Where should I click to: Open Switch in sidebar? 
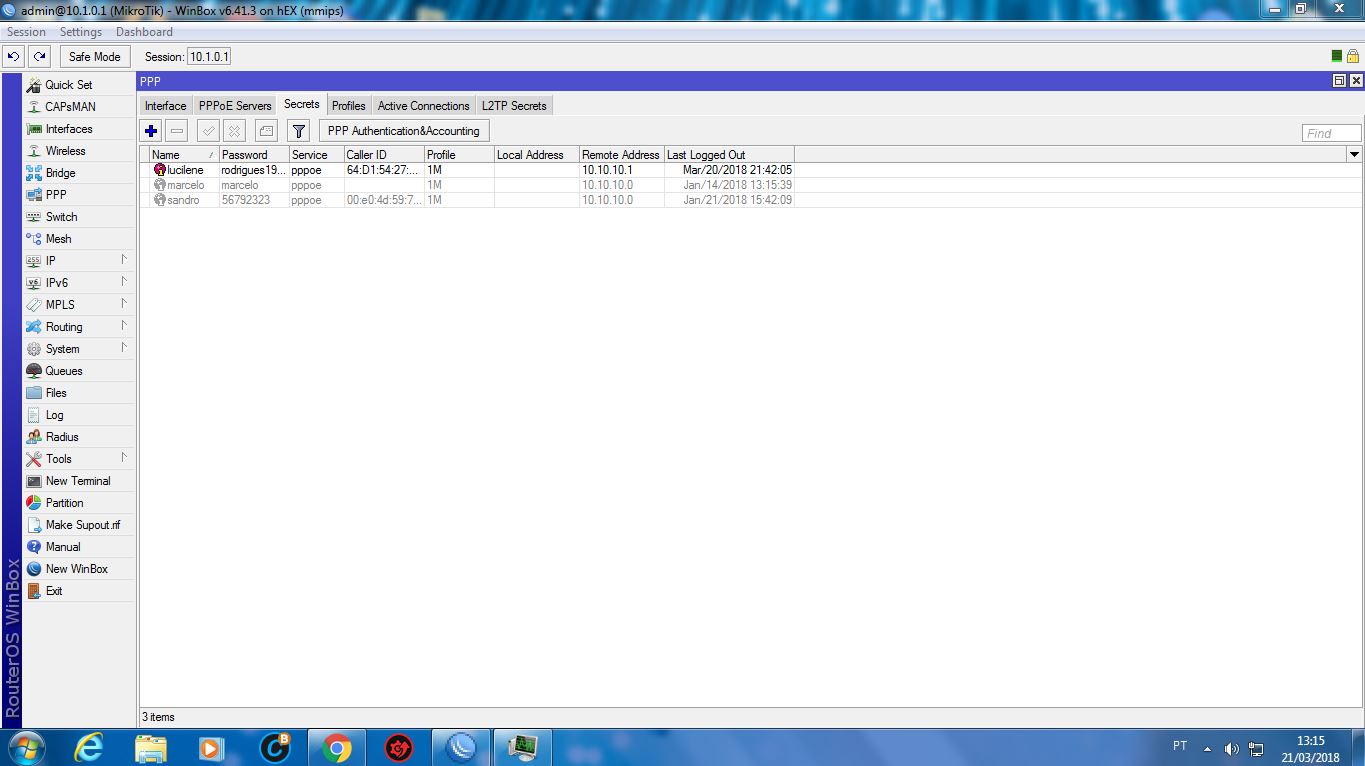79,217
